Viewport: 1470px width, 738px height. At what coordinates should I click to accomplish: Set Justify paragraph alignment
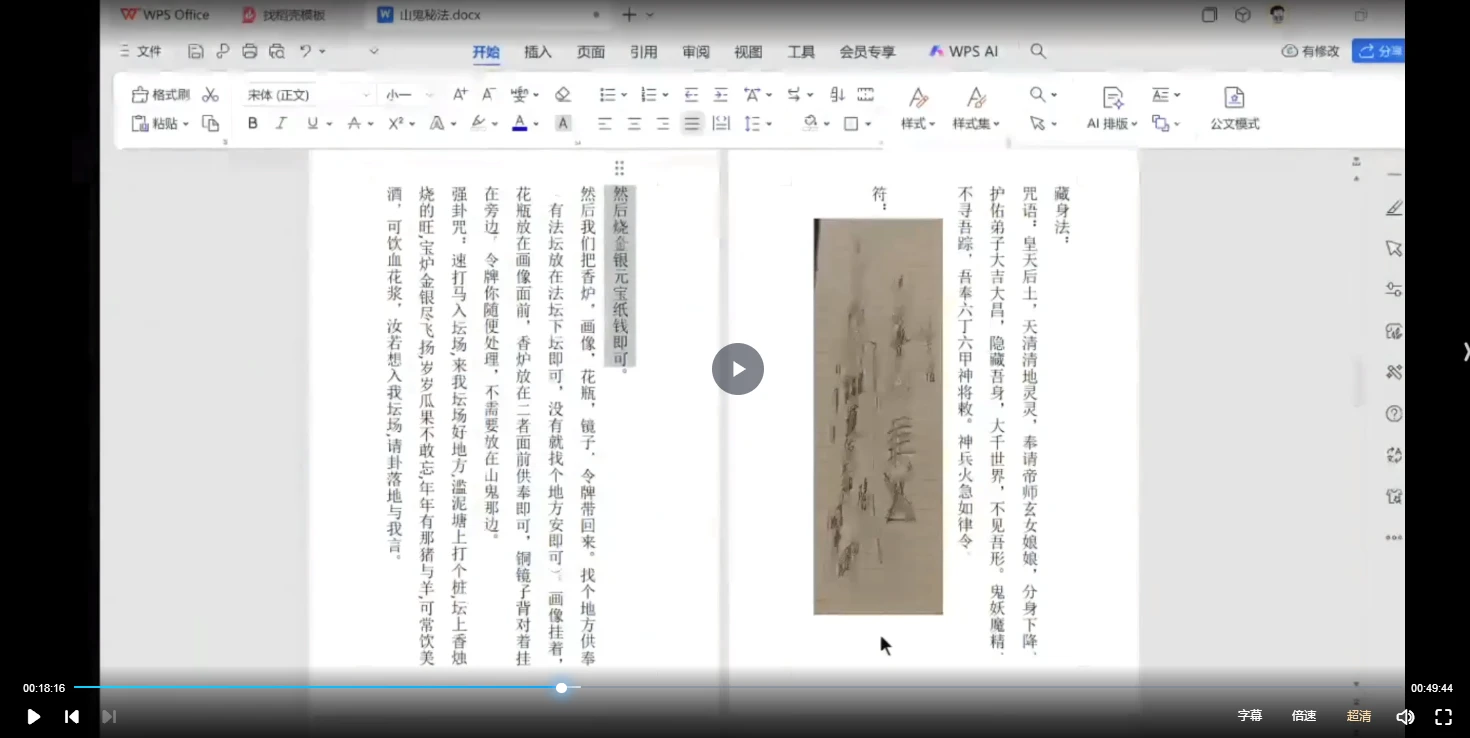click(x=691, y=123)
